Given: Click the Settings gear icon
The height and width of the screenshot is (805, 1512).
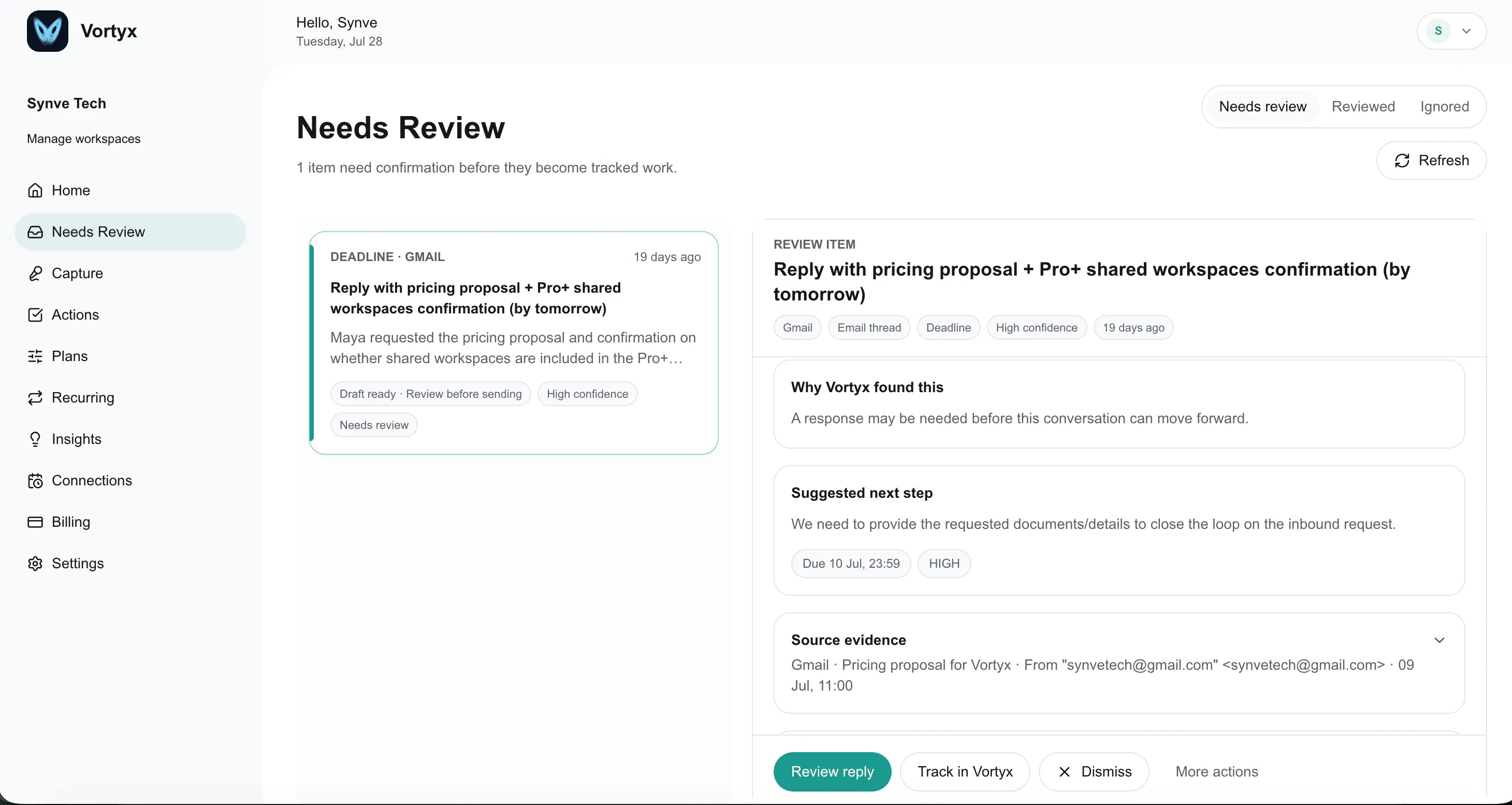Looking at the screenshot, I should (x=35, y=564).
